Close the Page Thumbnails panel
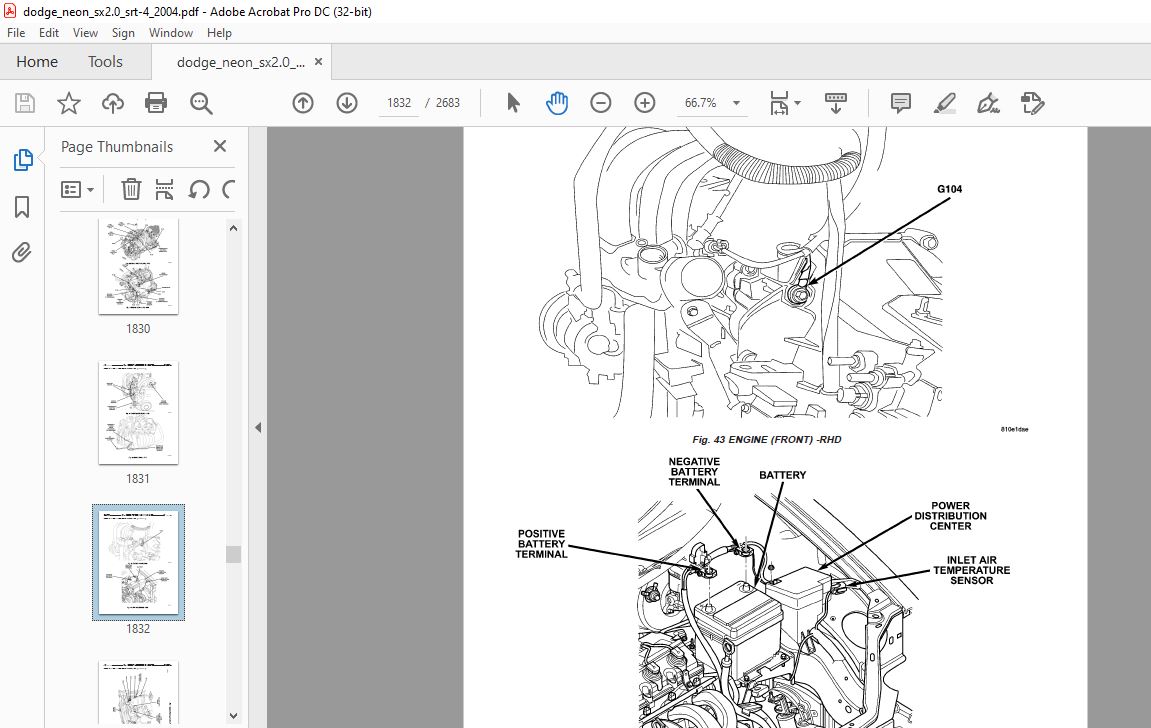 pos(219,146)
